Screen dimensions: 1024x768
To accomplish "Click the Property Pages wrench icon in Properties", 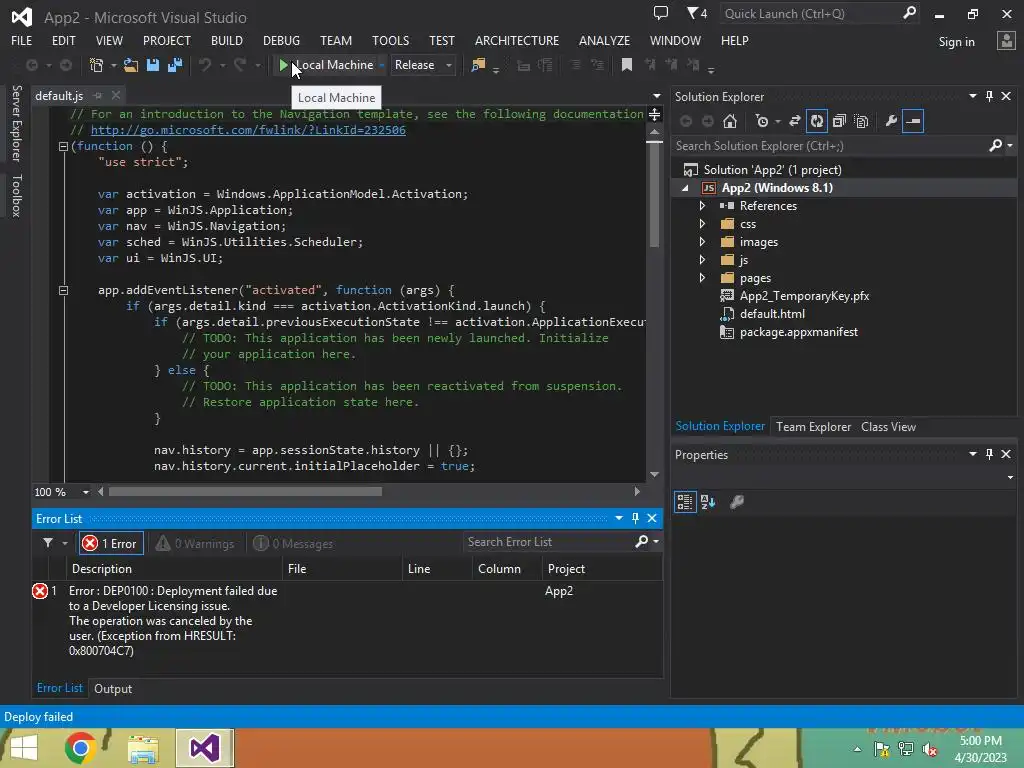I will (x=737, y=502).
